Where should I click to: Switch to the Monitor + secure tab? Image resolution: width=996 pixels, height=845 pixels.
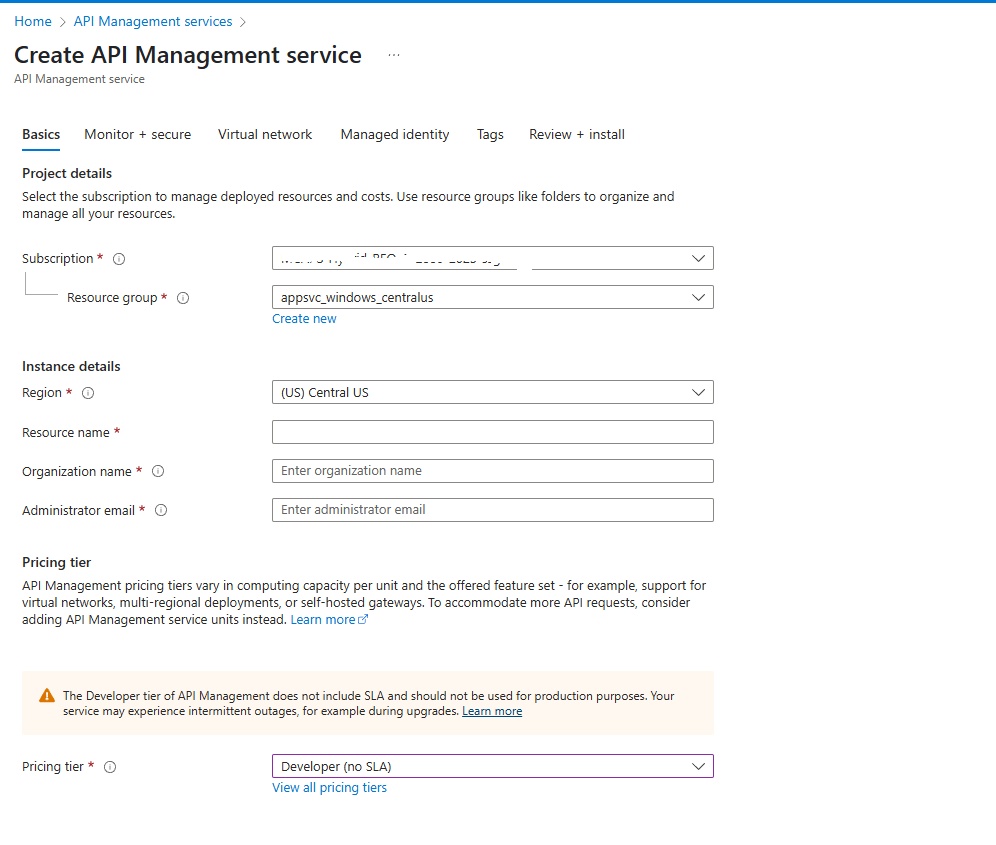[x=138, y=135]
